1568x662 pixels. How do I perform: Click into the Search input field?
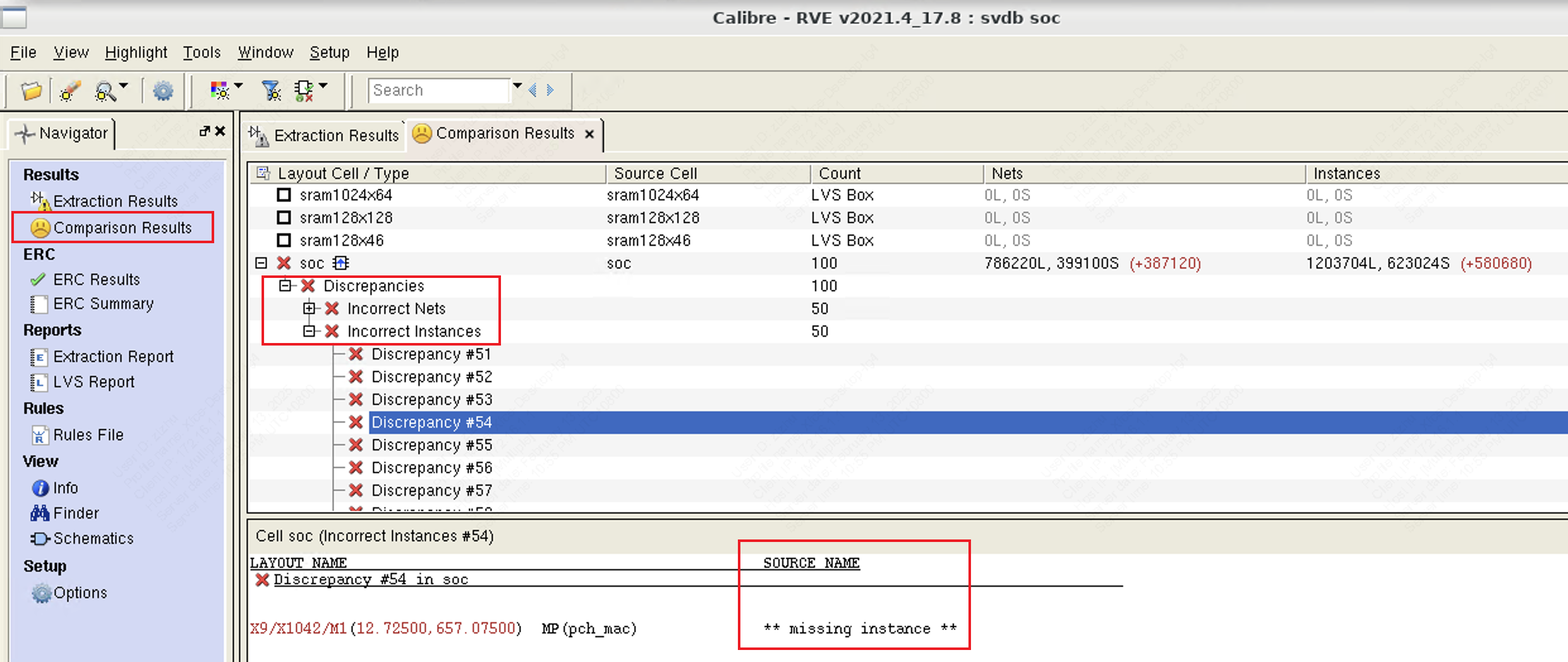[439, 90]
